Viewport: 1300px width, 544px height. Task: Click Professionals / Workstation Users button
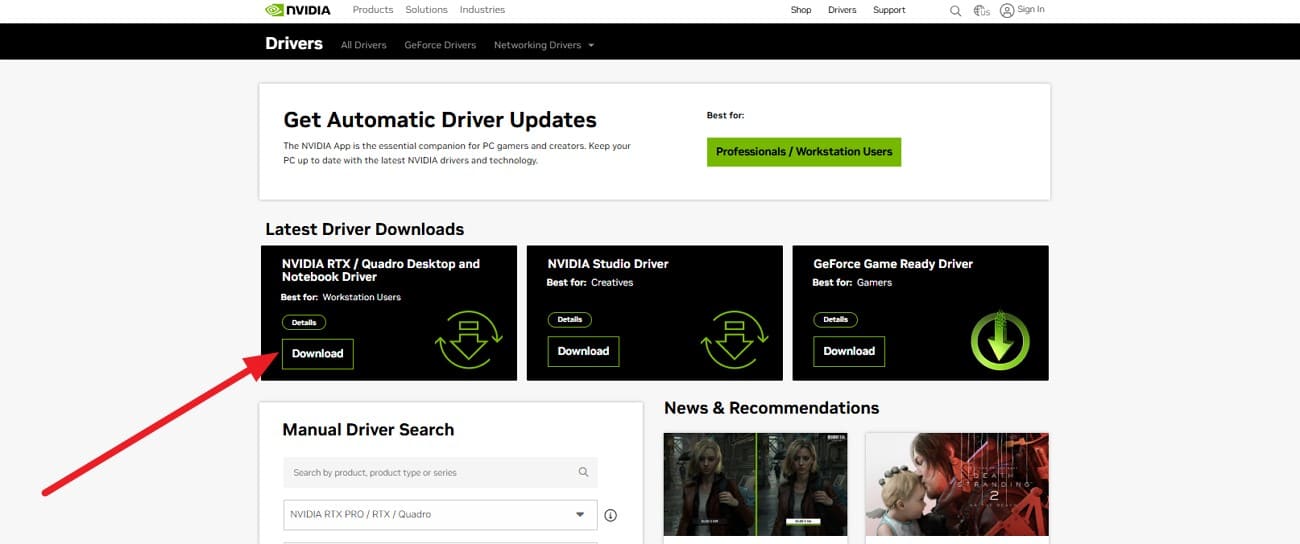tap(804, 152)
